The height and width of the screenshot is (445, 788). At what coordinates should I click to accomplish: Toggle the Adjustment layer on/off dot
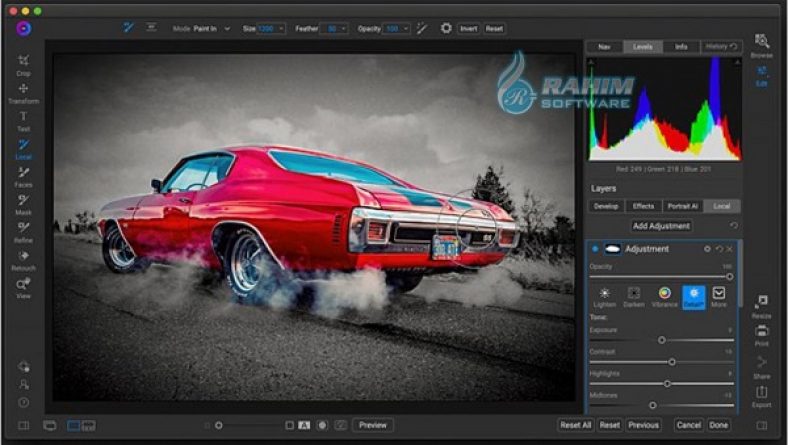pyautogui.click(x=596, y=249)
